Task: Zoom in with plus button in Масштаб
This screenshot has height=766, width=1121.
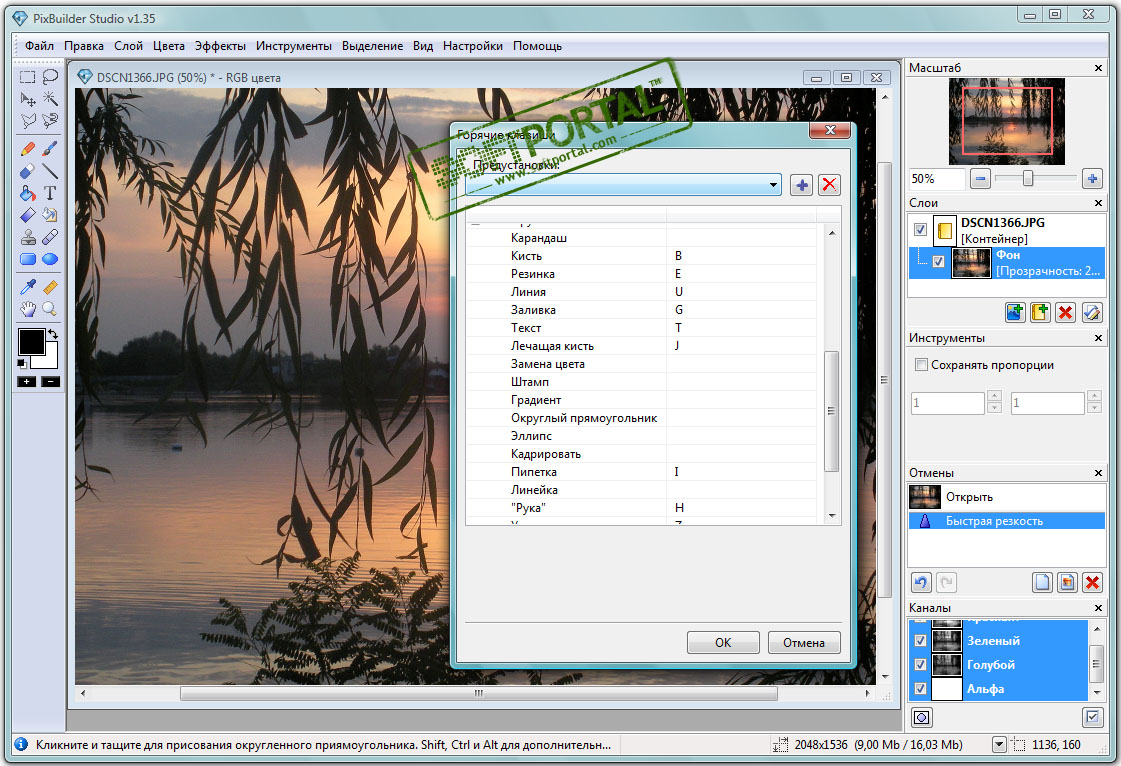Action: 1092,179
